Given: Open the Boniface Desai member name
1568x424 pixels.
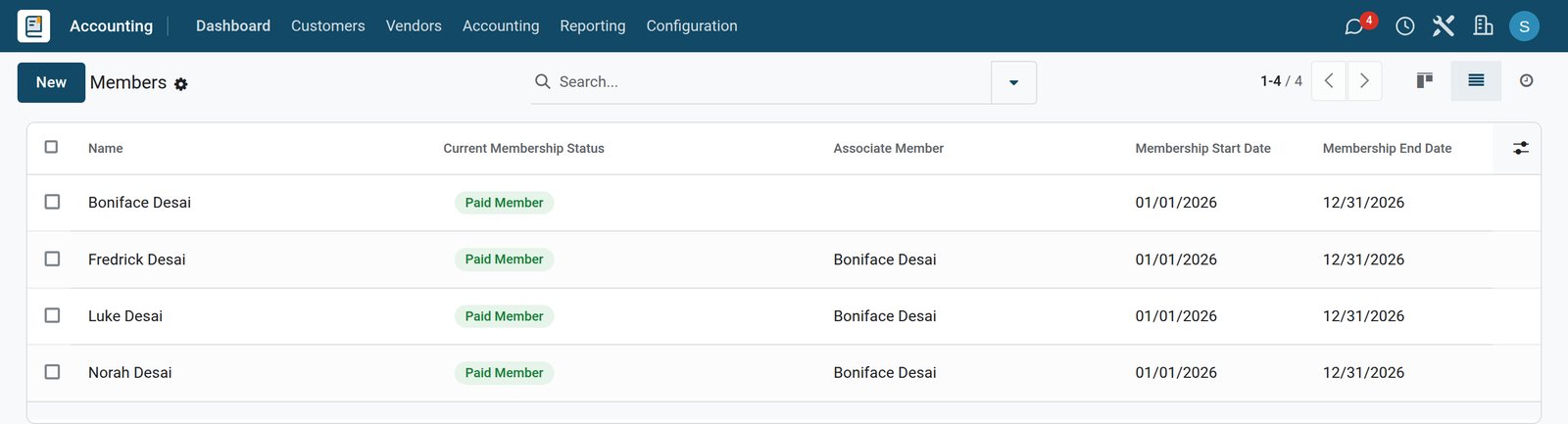Looking at the screenshot, I should click(139, 203).
